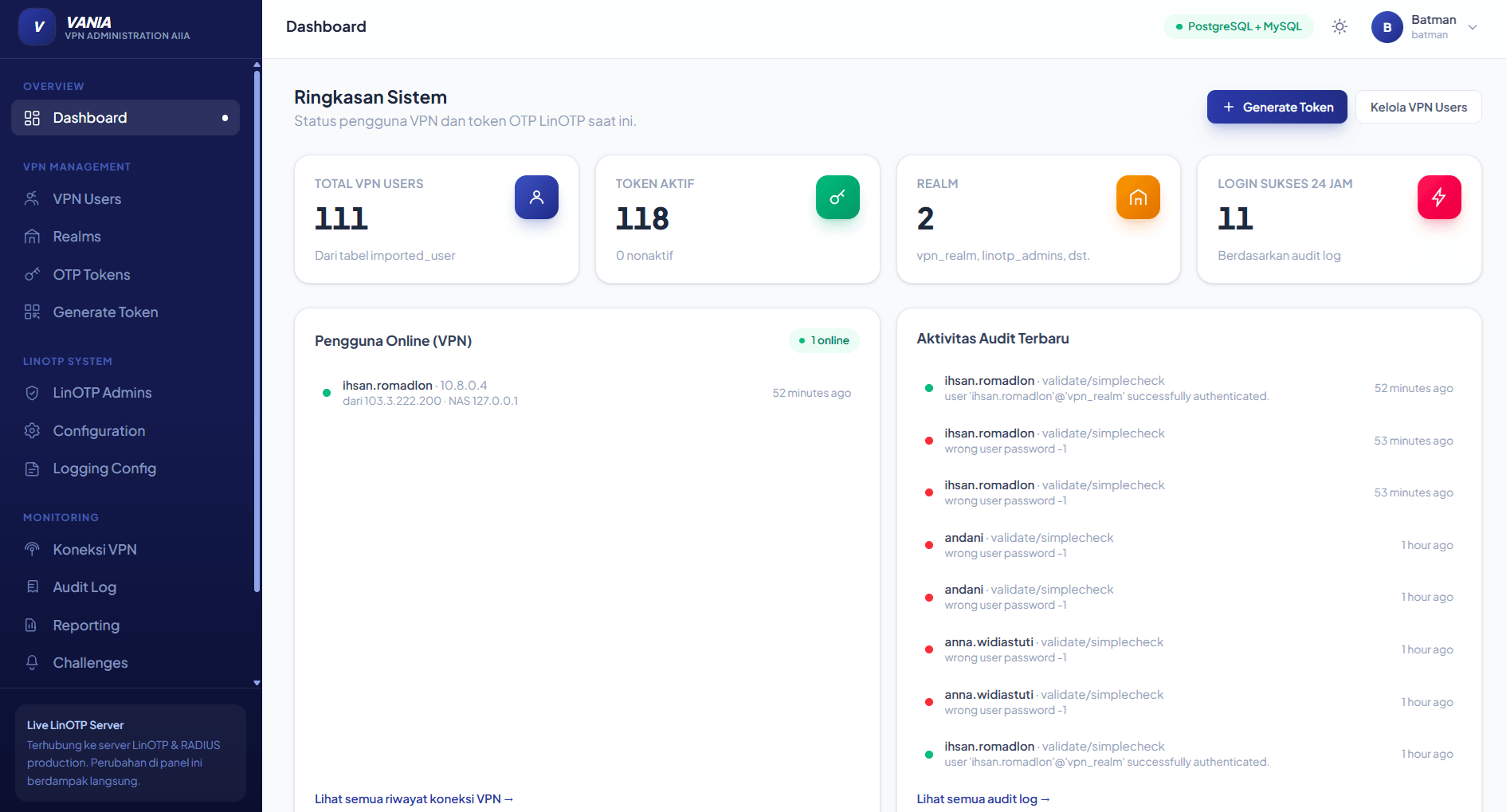
Task: Click the Token Aktif key icon
Action: point(837,197)
